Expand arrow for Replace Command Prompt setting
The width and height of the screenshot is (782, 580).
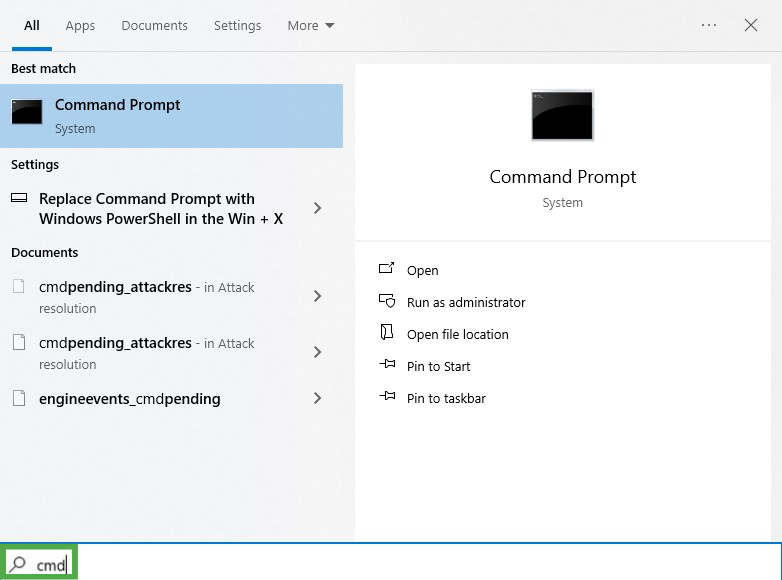coord(317,208)
